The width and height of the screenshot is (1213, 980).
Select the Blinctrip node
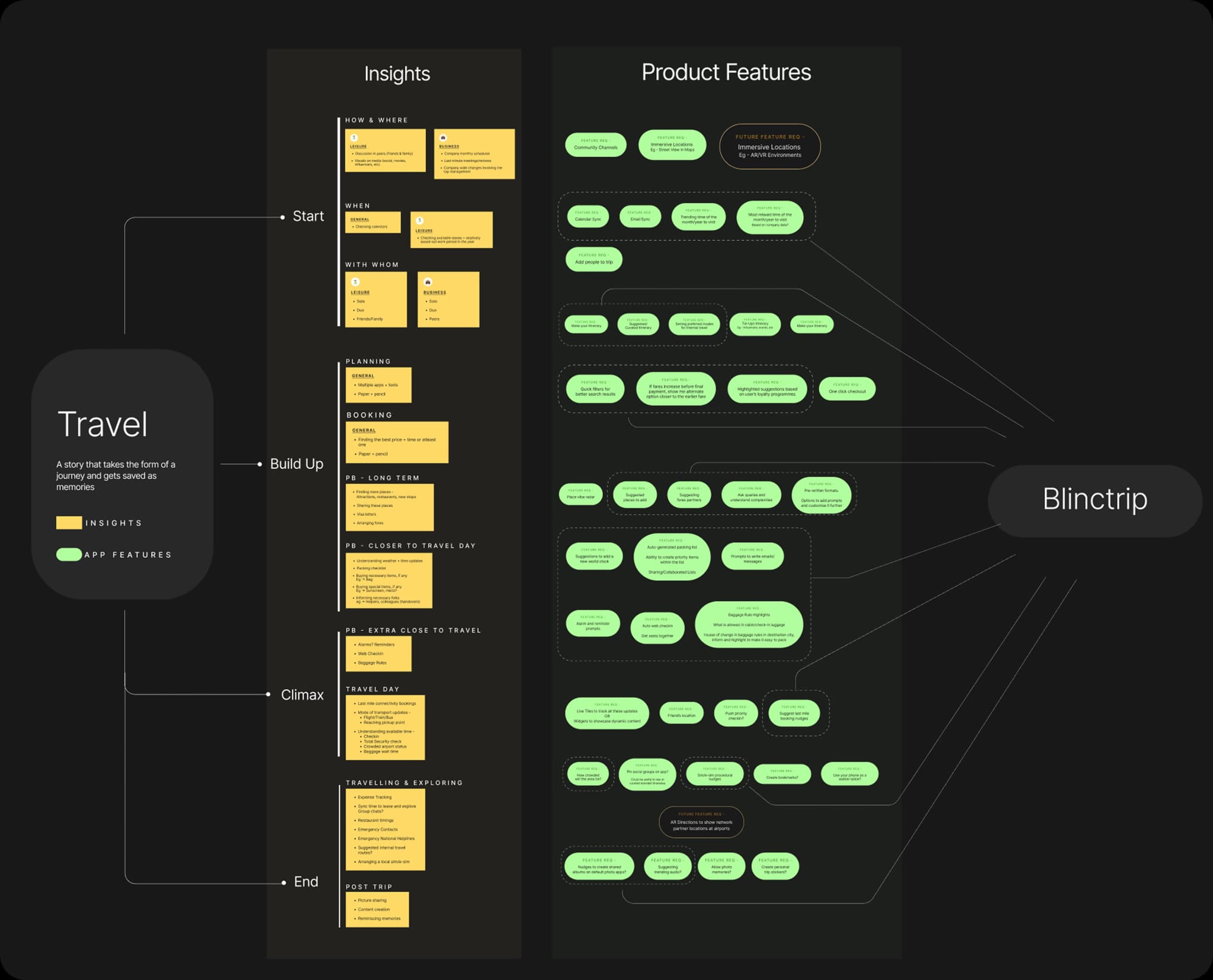click(x=1095, y=500)
